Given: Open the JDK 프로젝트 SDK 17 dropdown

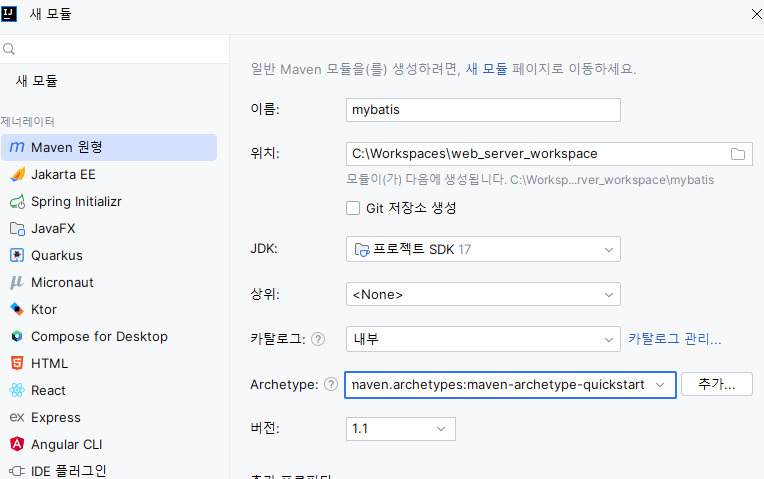Looking at the screenshot, I should [x=483, y=249].
